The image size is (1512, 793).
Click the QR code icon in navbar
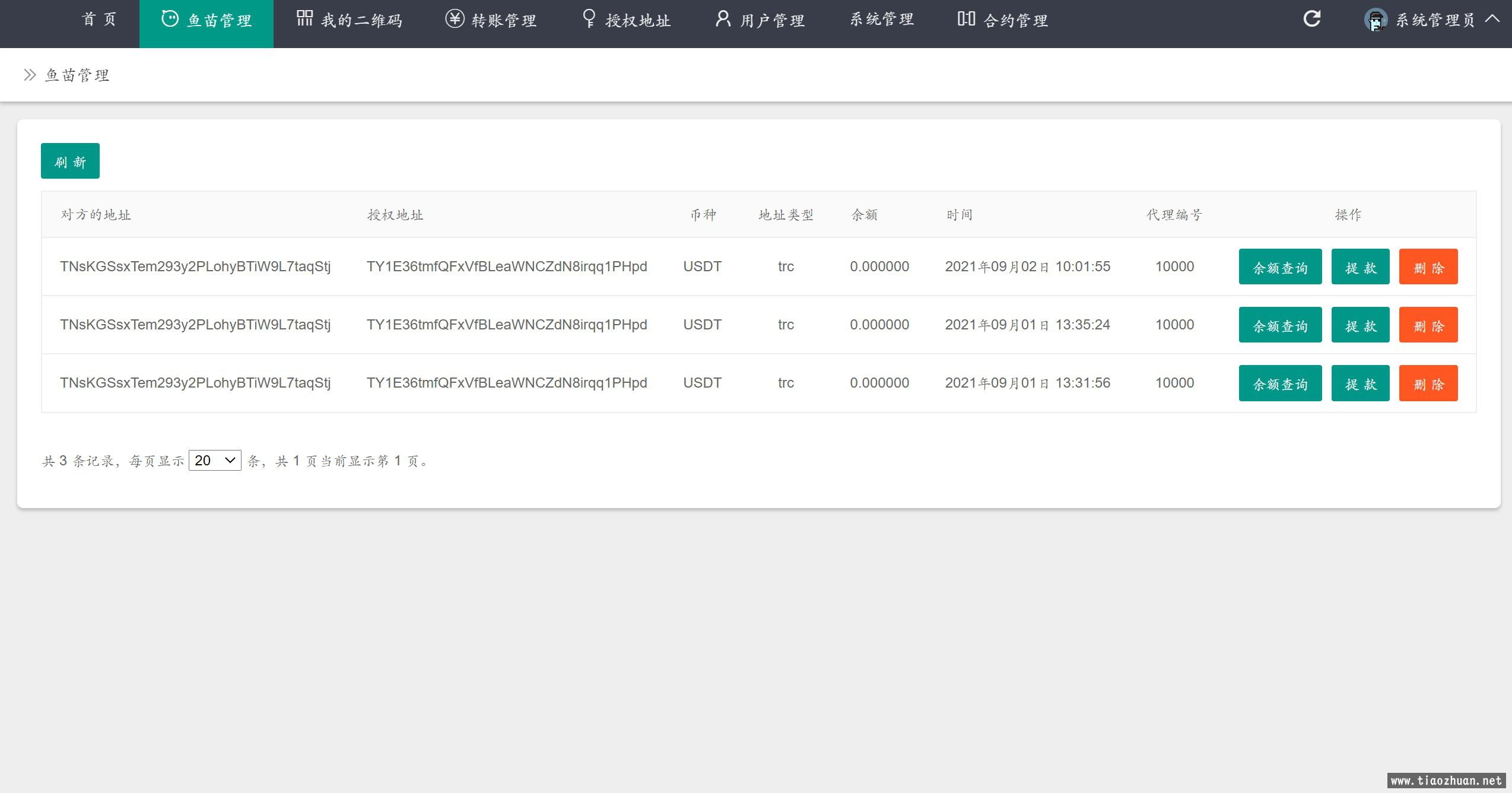click(304, 18)
